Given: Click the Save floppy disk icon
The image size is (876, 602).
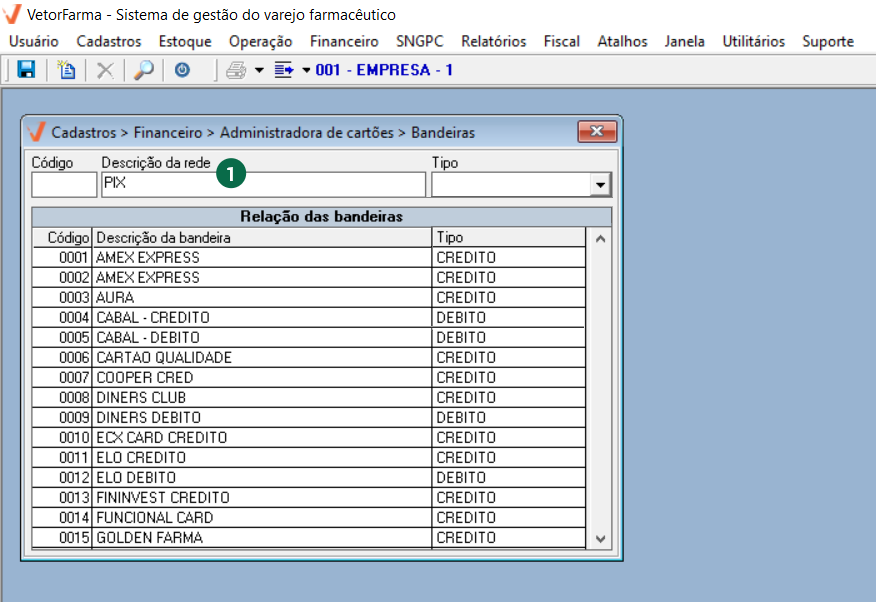Looking at the screenshot, I should [x=26, y=70].
